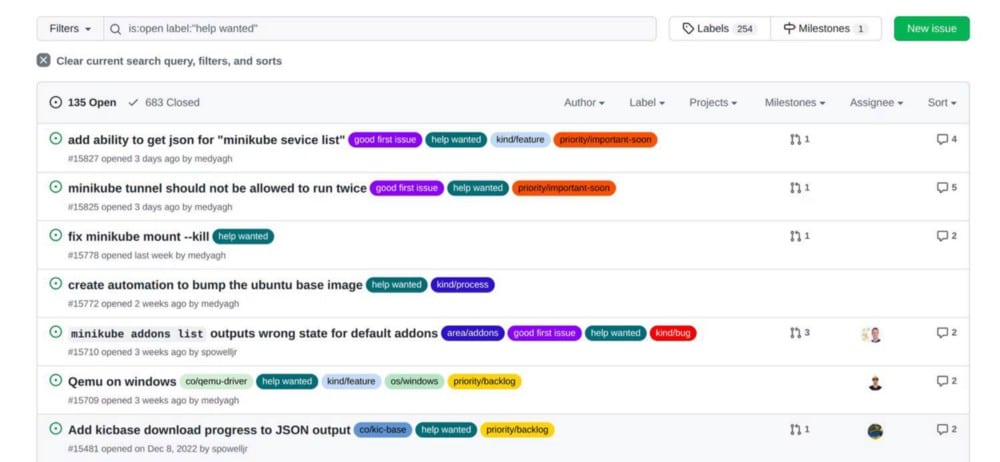Screen dimensions: 1000x462
Task: Open 3 linked pull requests for addons list issue
Action: point(800,332)
